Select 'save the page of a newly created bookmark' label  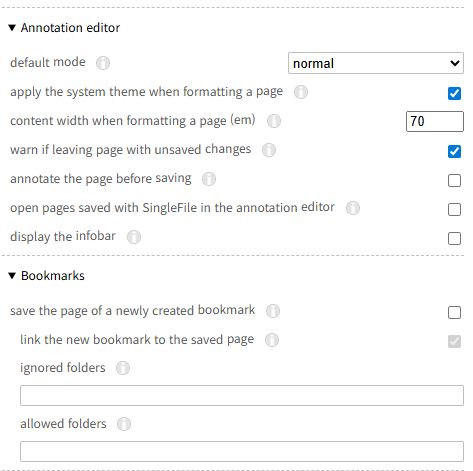(x=132, y=311)
